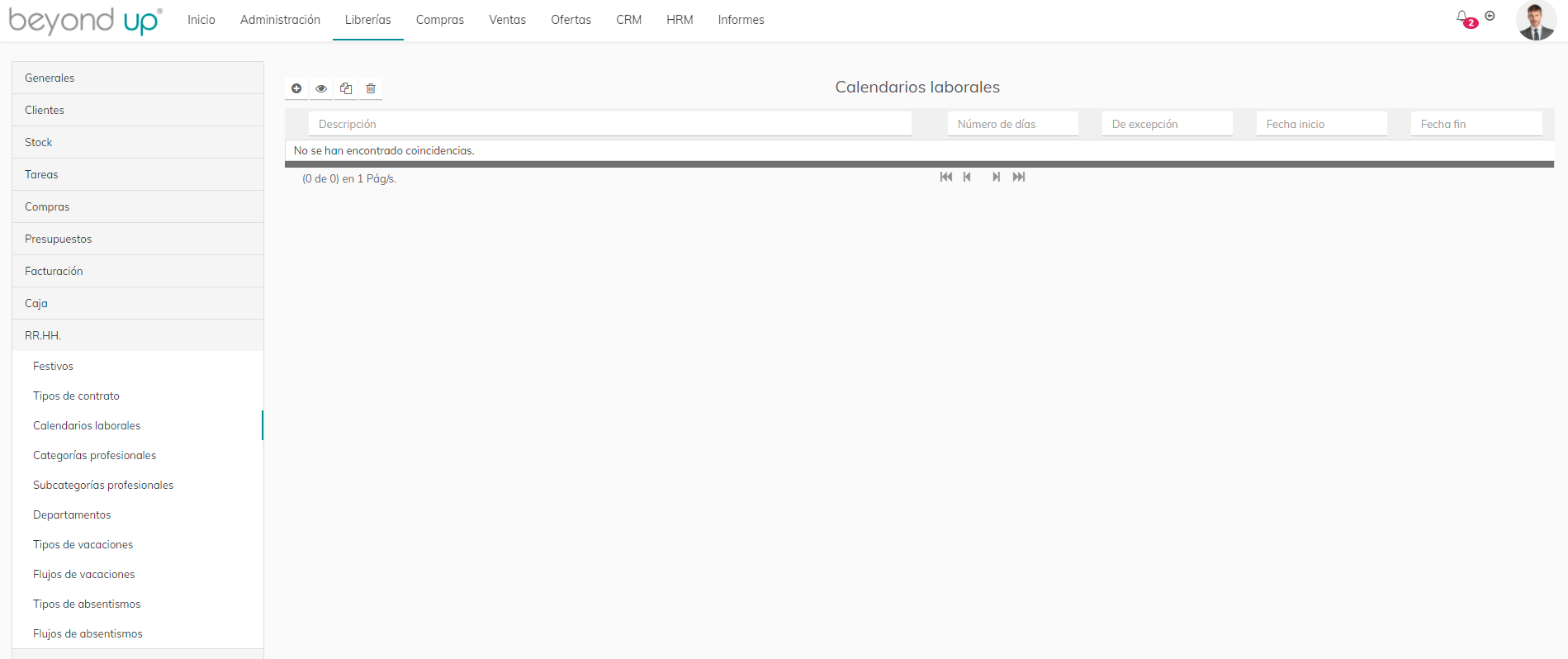Click the Descripción filter field
Screen dimensions: 1568x659
(610, 124)
